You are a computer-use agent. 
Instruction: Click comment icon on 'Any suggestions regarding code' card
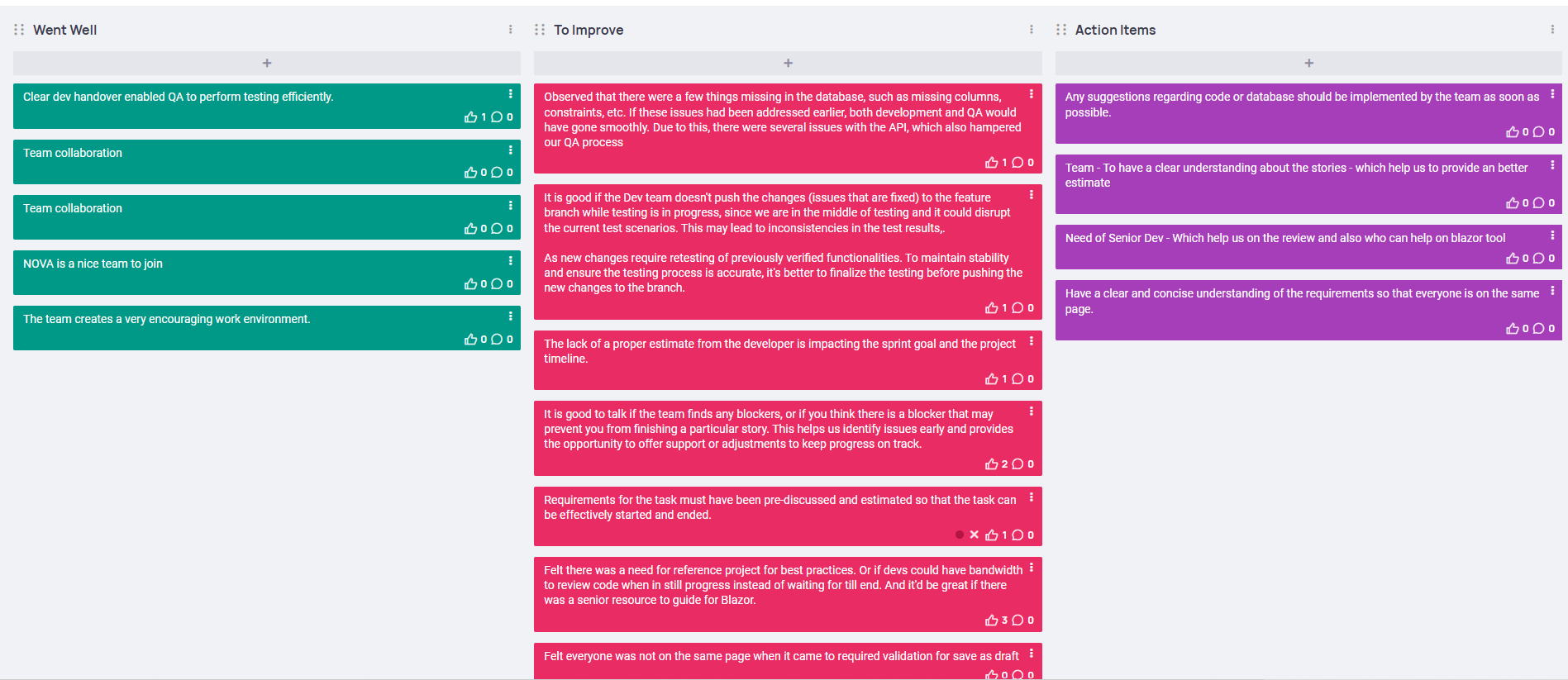[x=1538, y=132]
